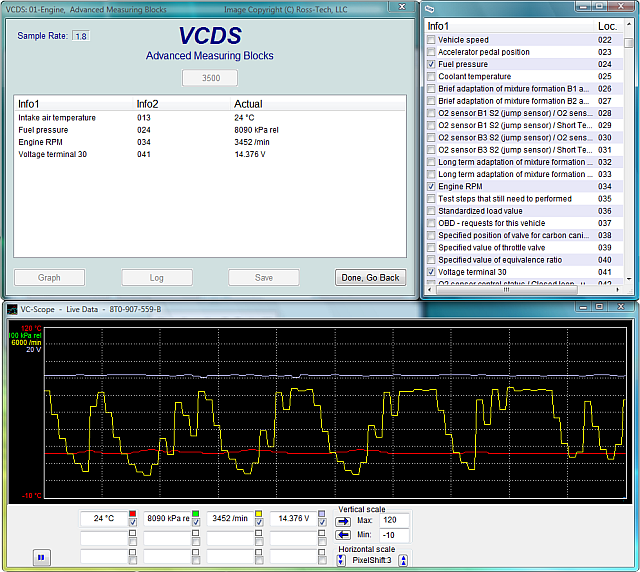Click the Save button

tap(264, 278)
